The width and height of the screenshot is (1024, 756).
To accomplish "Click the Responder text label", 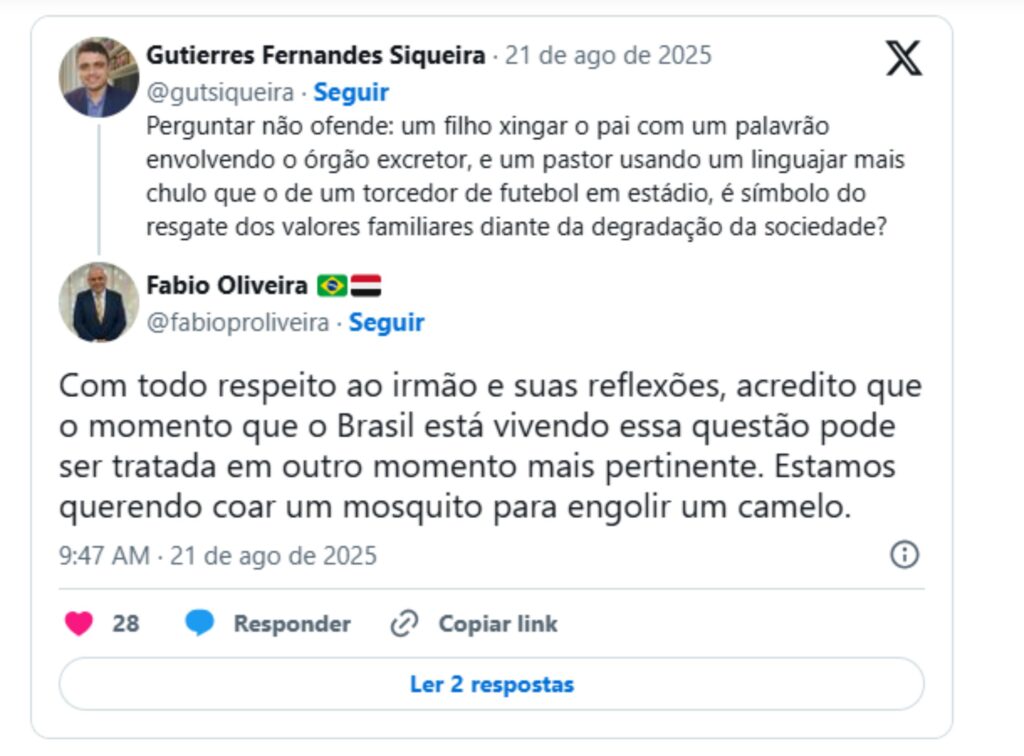I will tap(292, 624).
